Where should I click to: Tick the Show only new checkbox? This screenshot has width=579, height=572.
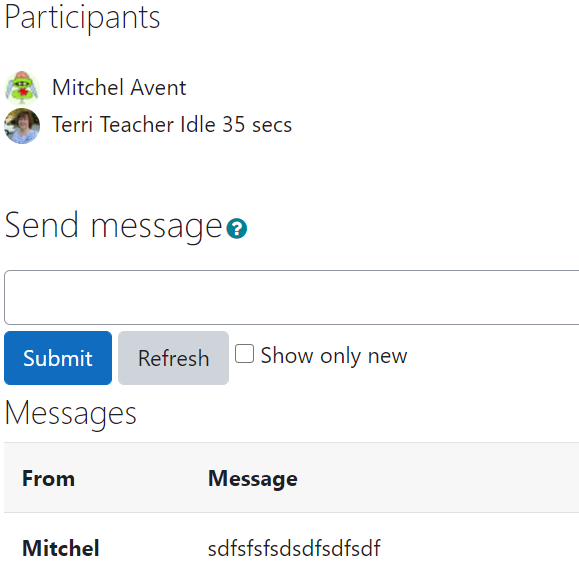pyautogui.click(x=244, y=353)
